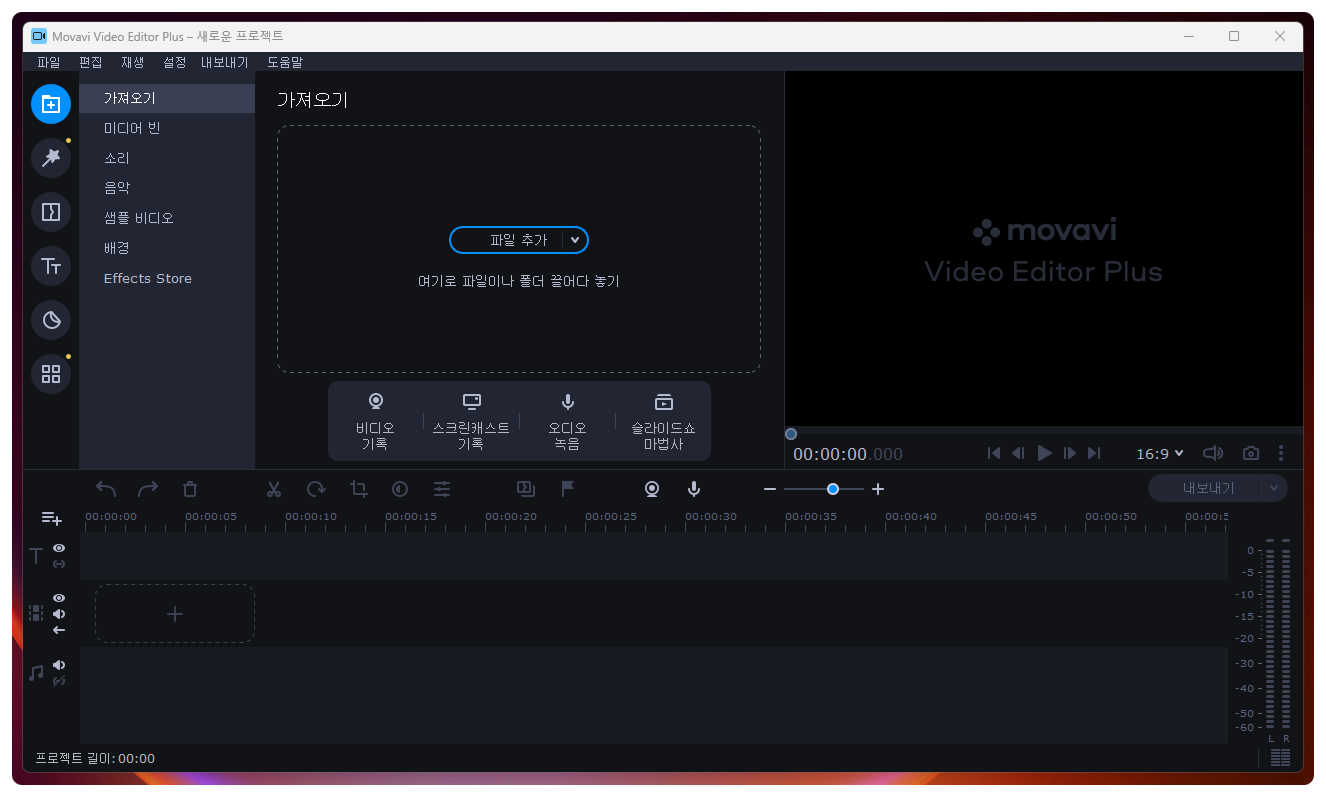
Task: Toggle the title track eye visibility
Action: pos(59,548)
